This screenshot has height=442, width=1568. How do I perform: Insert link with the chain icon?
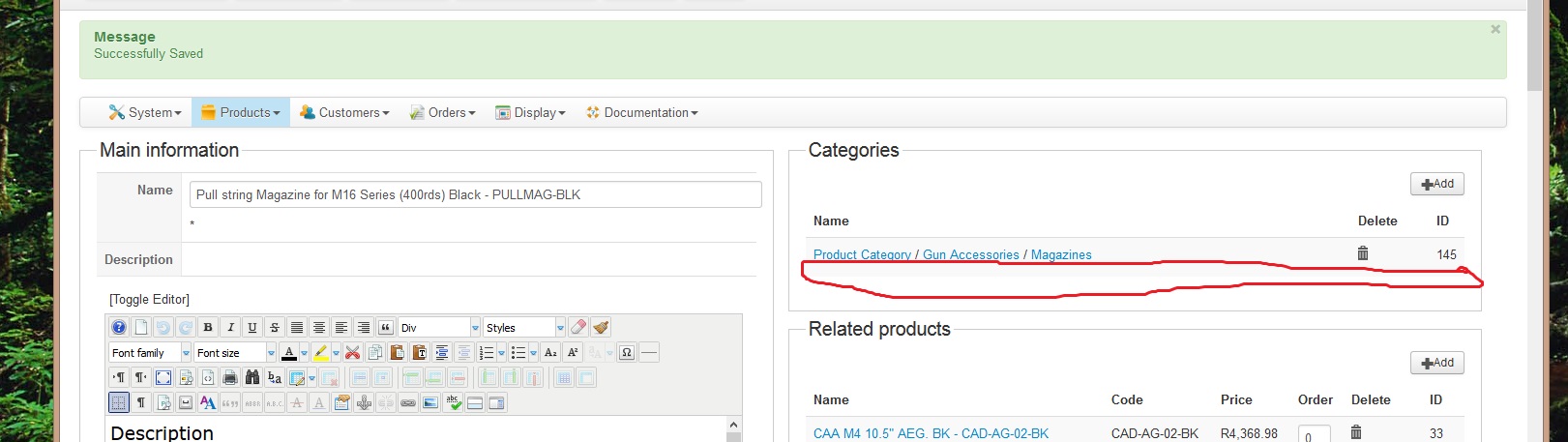[x=408, y=402]
